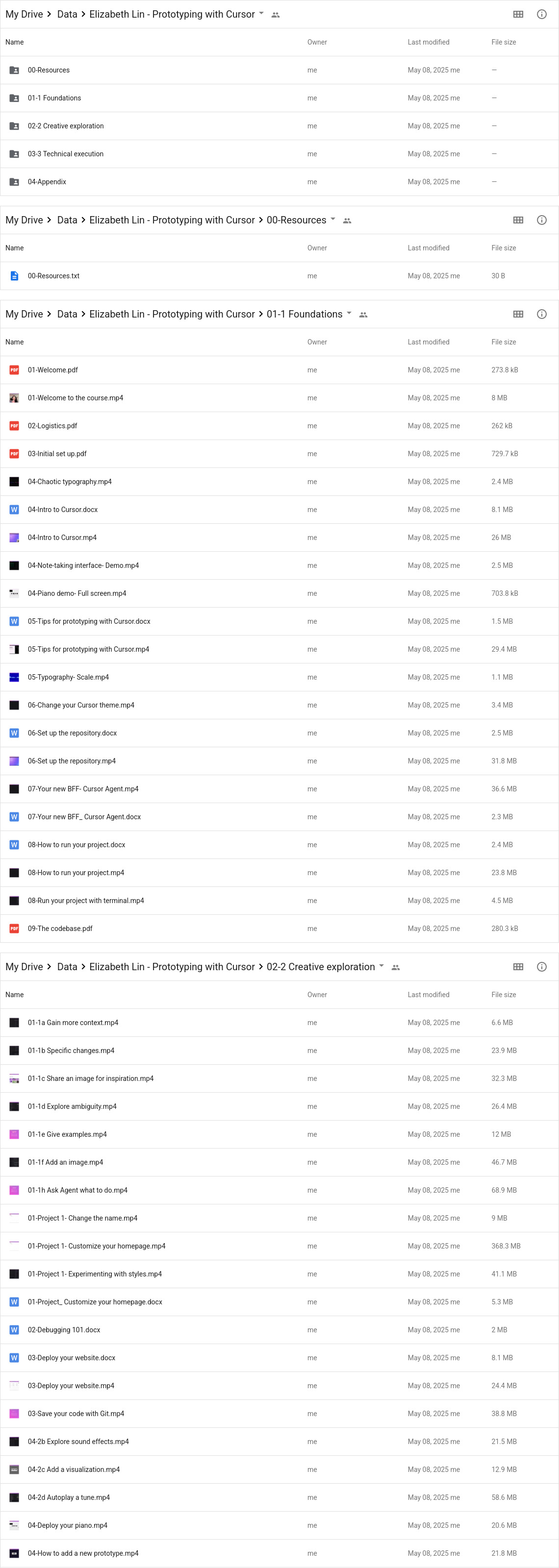Click text file icon for 00-Resources.txt
Image resolution: width=559 pixels, height=1568 pixels.
tap(14, 276)
